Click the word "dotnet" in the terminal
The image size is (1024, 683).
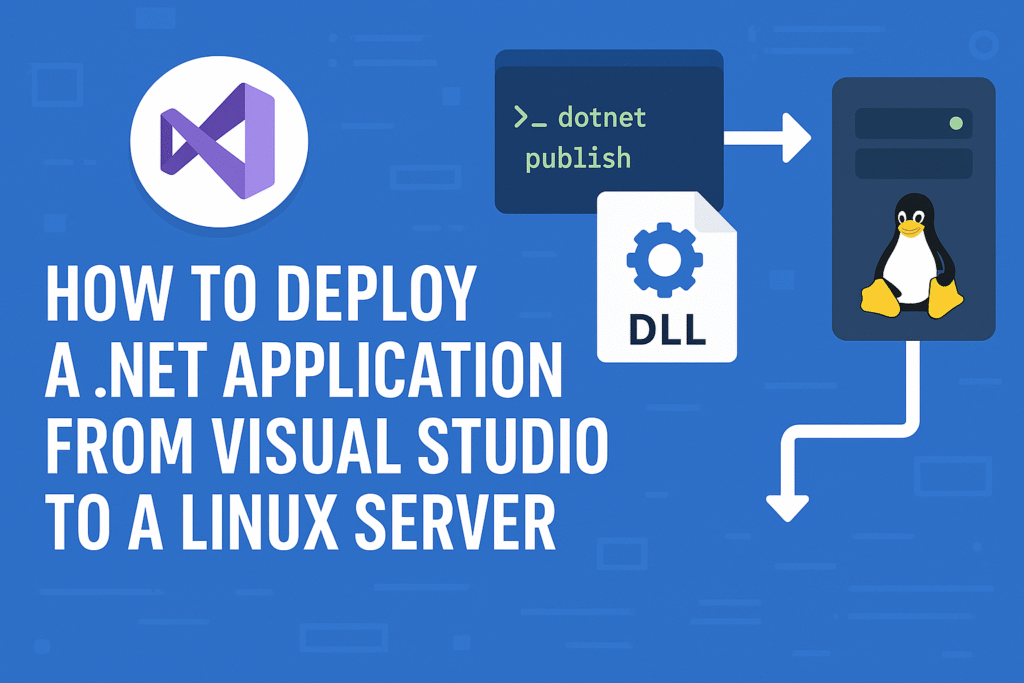602,118
